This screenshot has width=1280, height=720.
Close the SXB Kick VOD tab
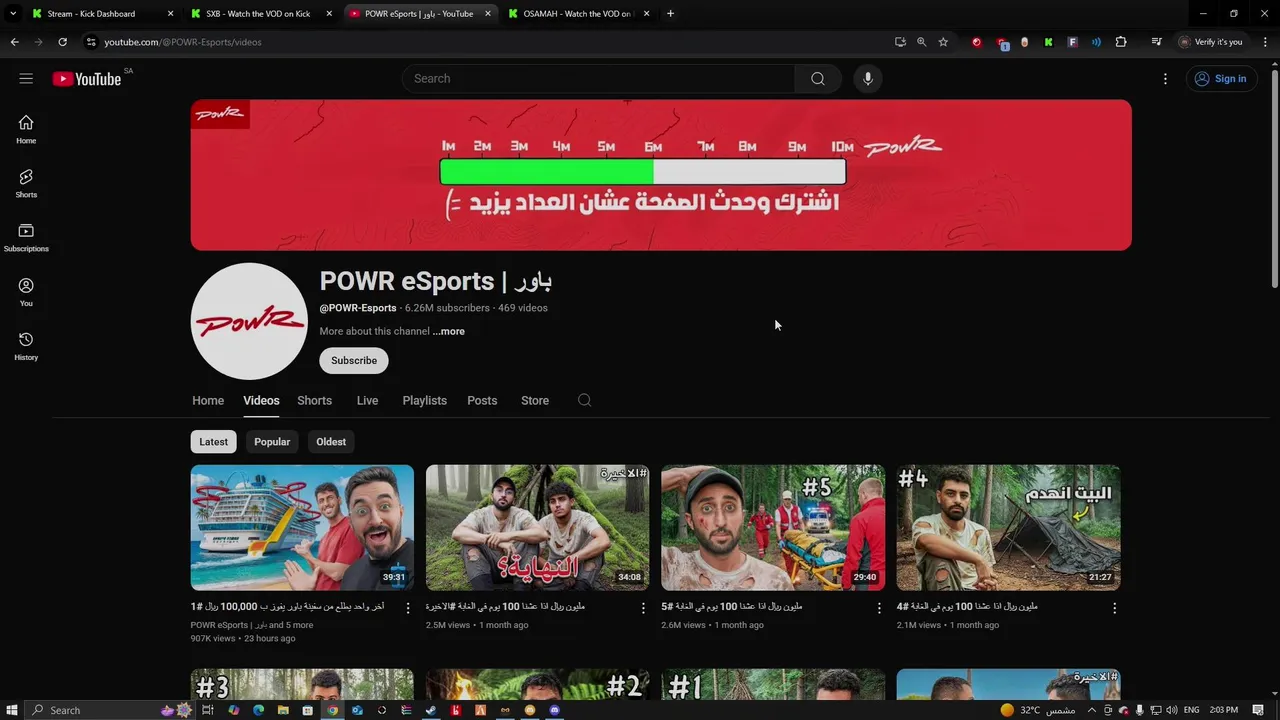click(329, 14)
